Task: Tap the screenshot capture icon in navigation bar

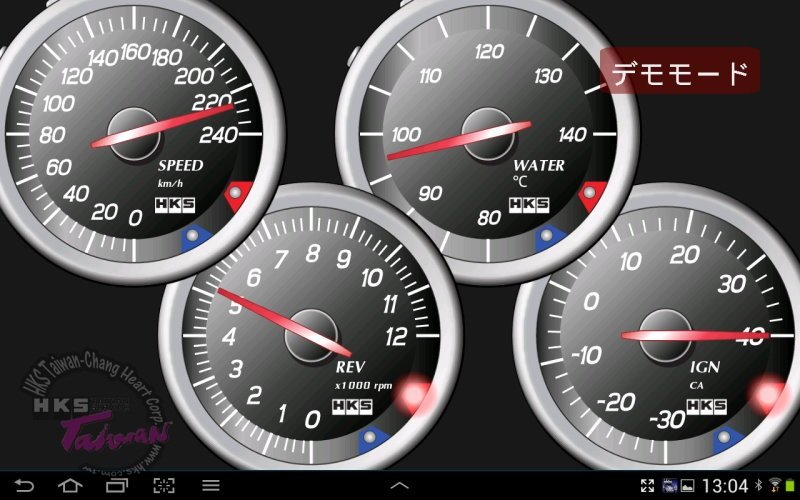Action: (164, 485)
